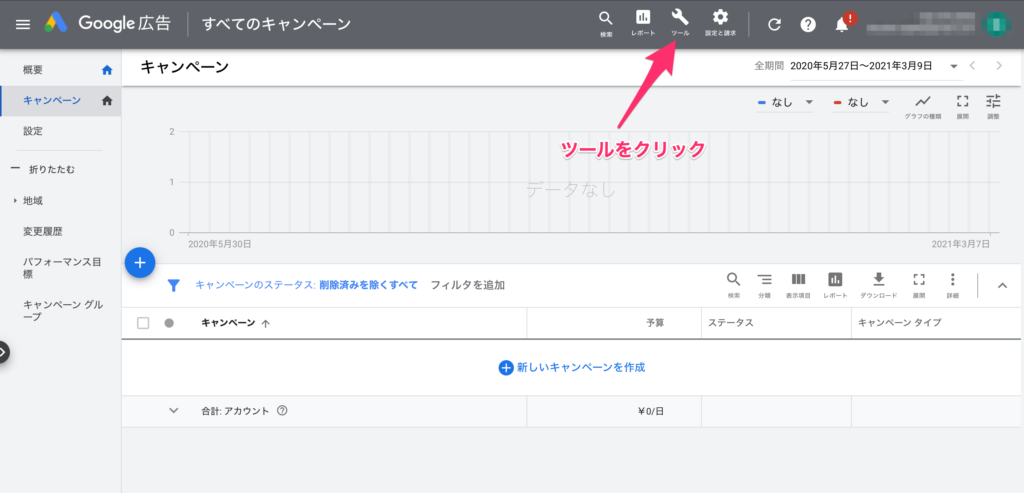This screenshot has height=493, width=1024.
Task: Expand the 合計: アカウント row chevron
Action: click(174, 411)
